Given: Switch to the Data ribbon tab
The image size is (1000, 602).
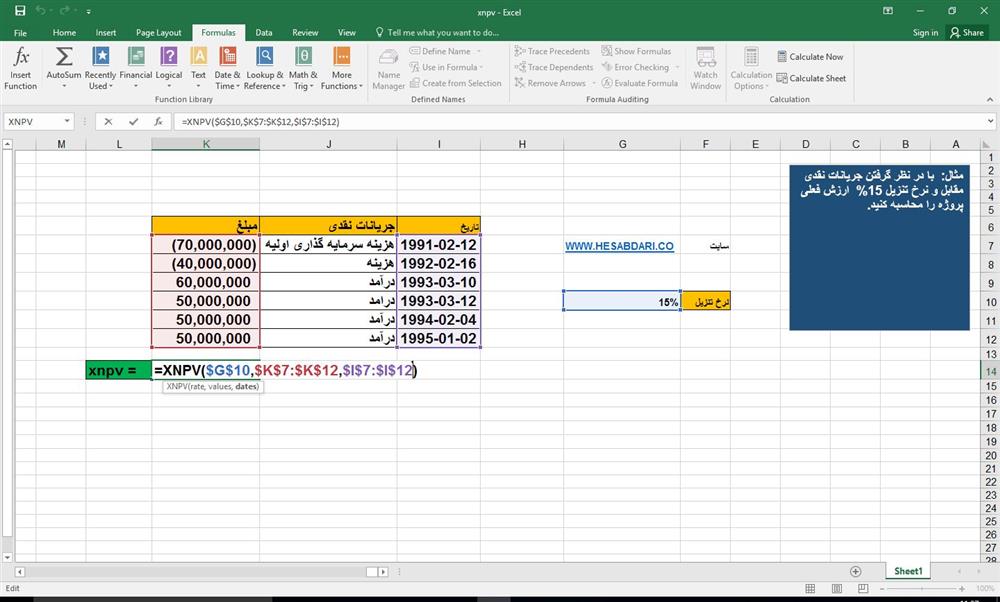Looking at the screenshot, I should 264,32.
